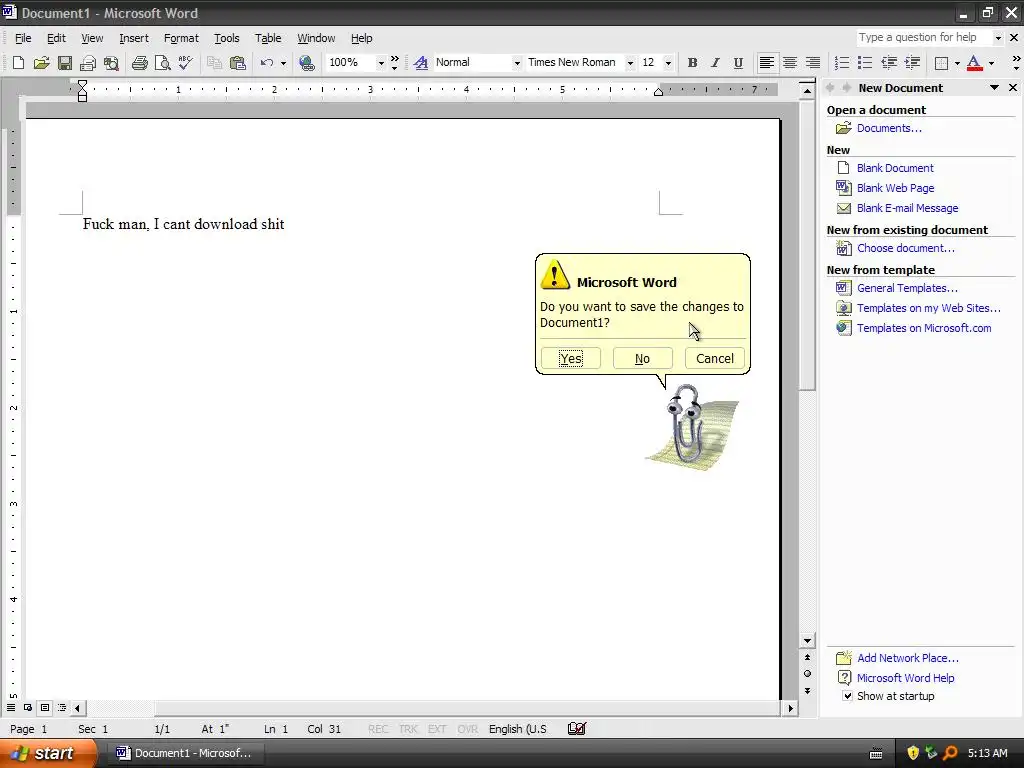Click the Paste clipboard icon
Screen dimensions: 1024x768
[238, 63]
